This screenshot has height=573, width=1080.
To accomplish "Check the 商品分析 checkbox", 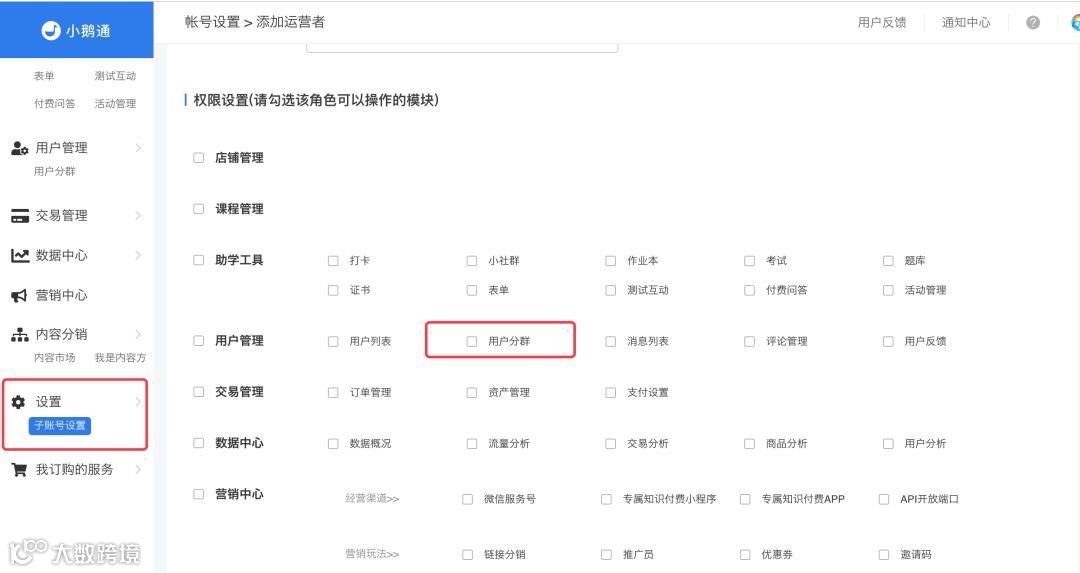I will (x=749, y=444).
